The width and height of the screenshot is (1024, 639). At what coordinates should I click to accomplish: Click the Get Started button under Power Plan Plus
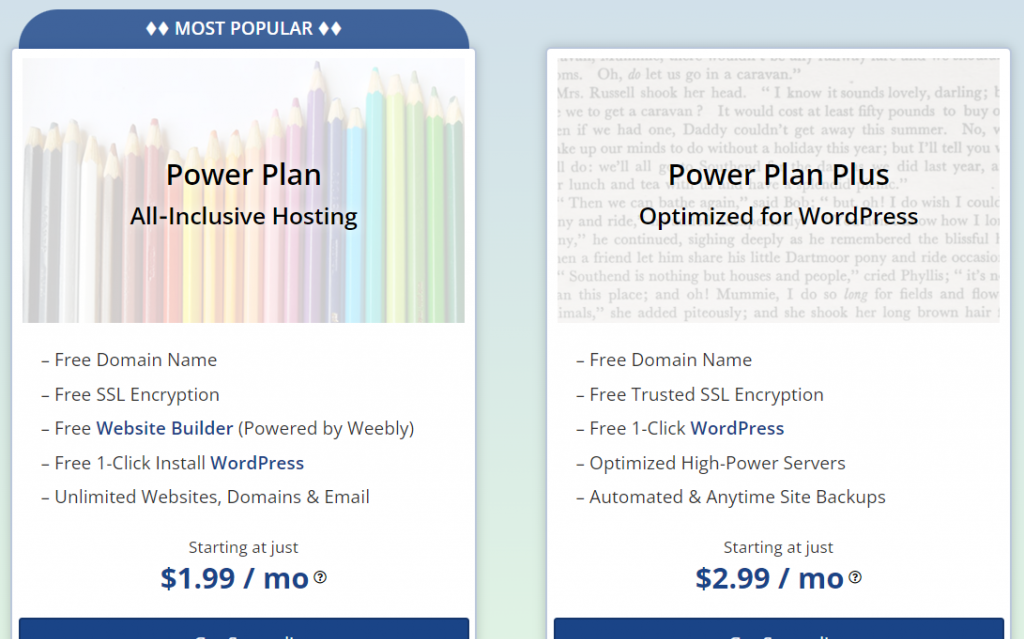[x=778, y=629]
